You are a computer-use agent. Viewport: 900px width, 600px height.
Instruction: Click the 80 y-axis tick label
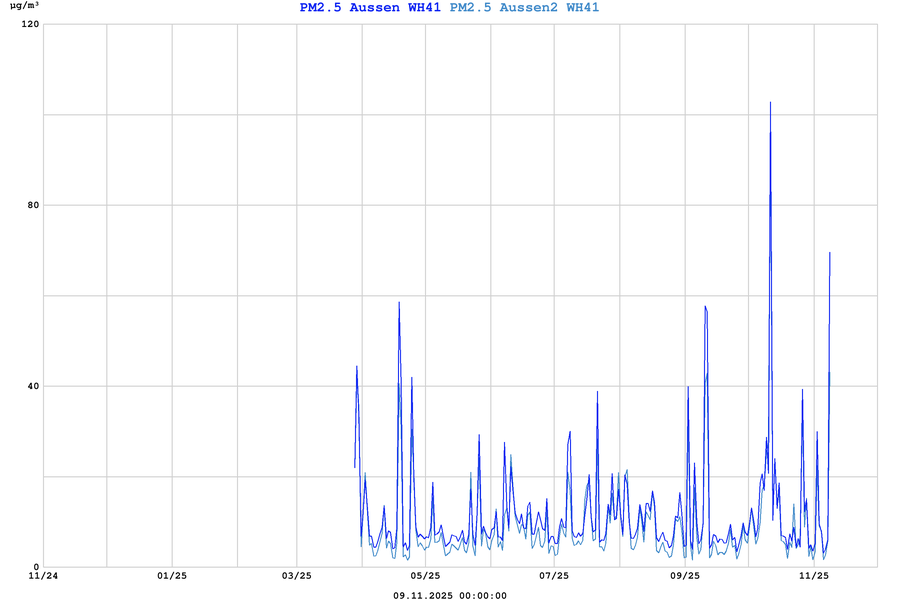pos(32,205)
